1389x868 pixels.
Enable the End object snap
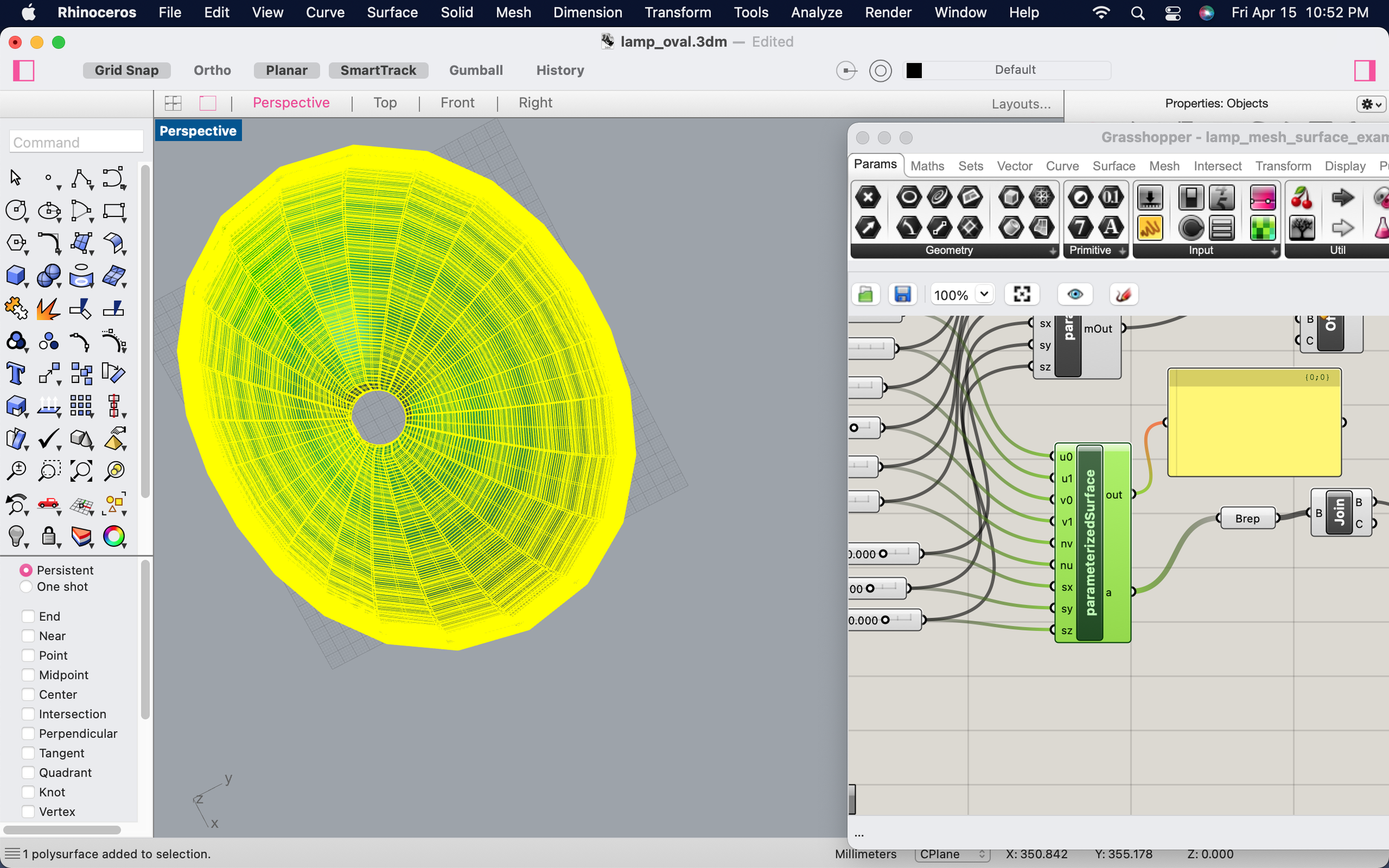click(x=28, y=616)
